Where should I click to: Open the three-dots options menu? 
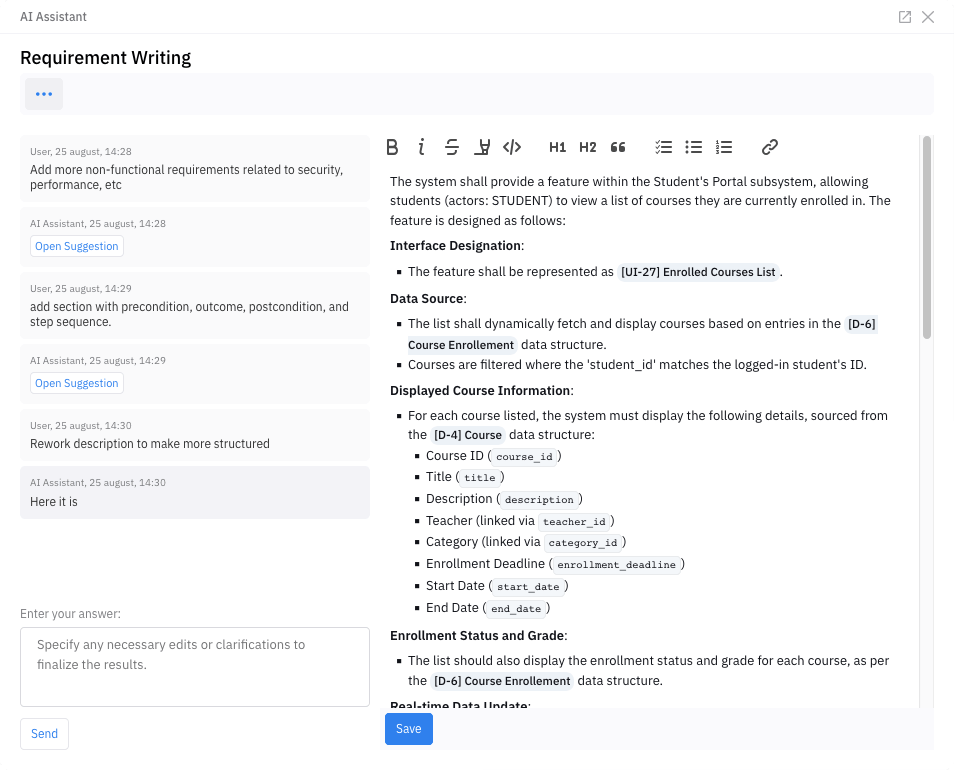[44, 94]
